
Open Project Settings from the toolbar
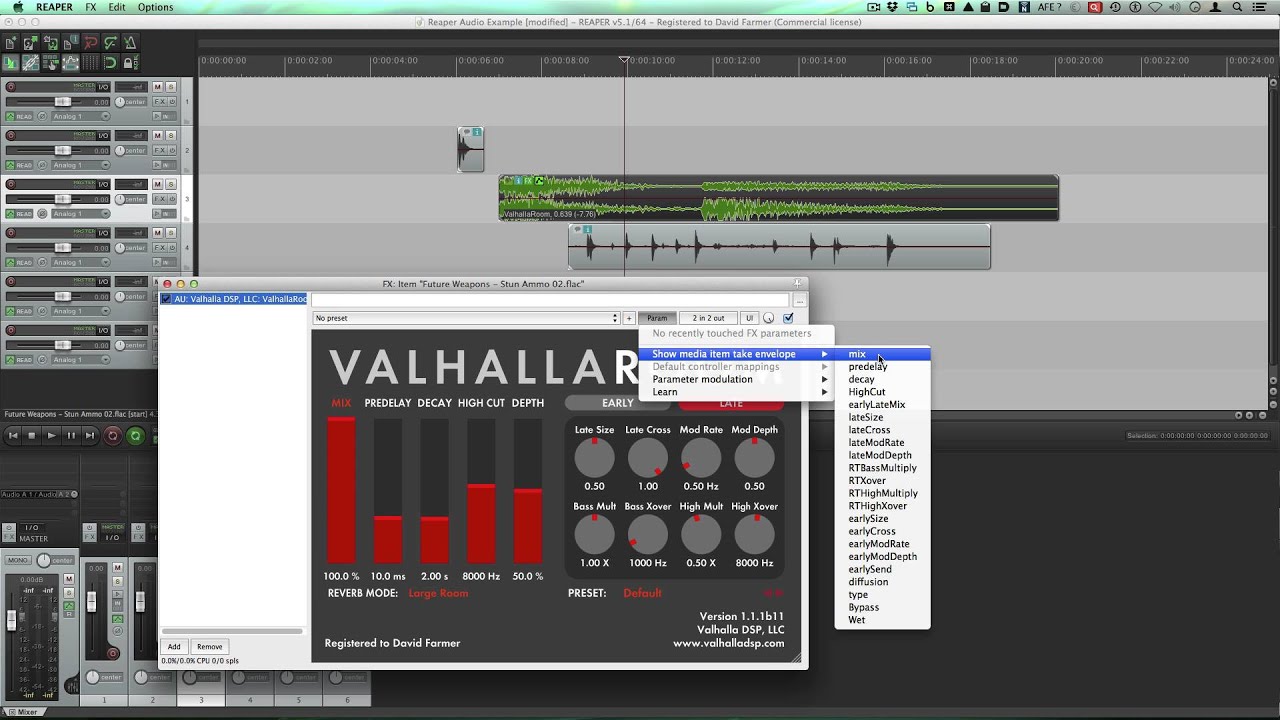(71, 43)
